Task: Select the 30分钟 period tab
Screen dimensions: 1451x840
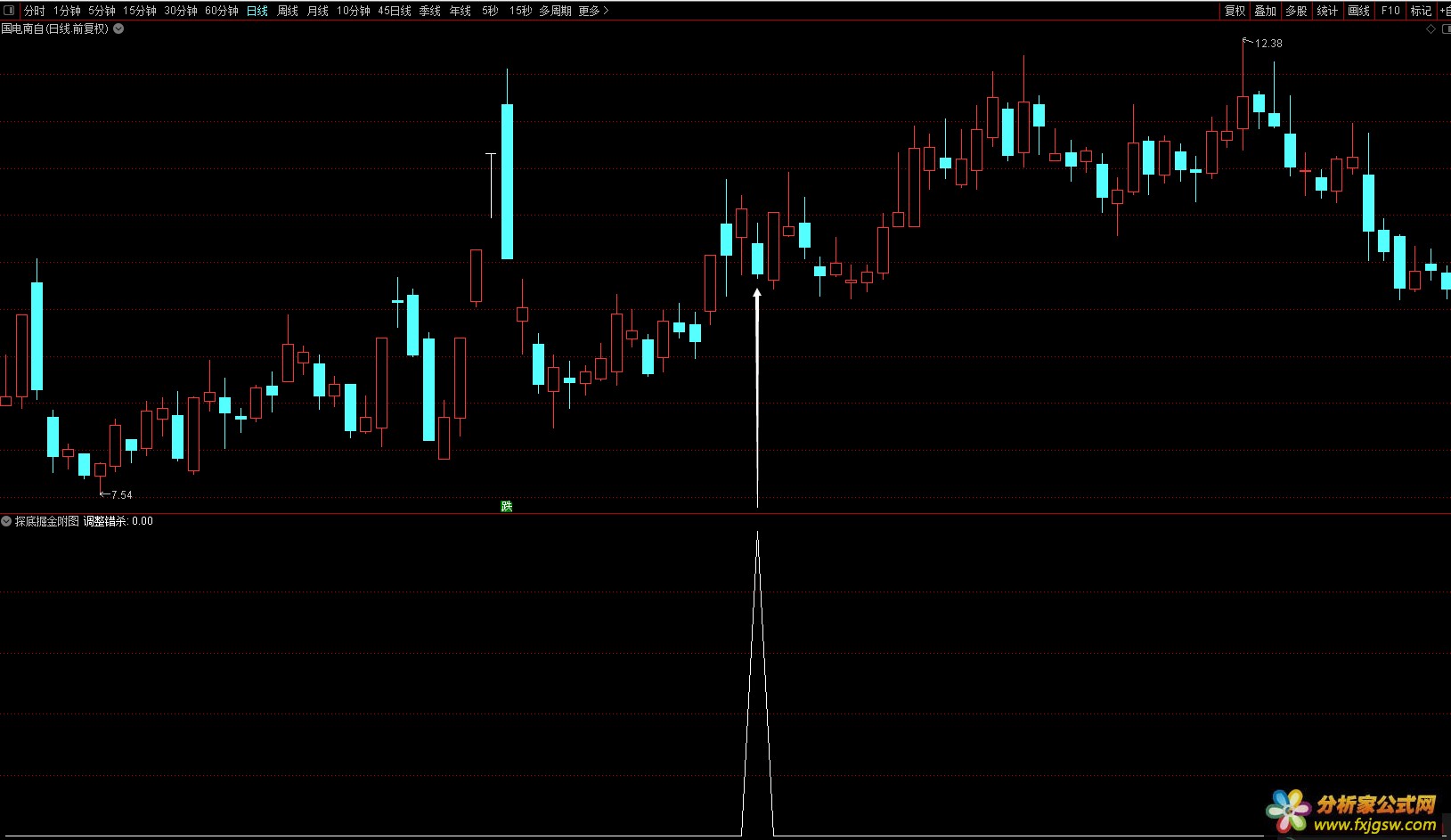Action: (181, 11)
